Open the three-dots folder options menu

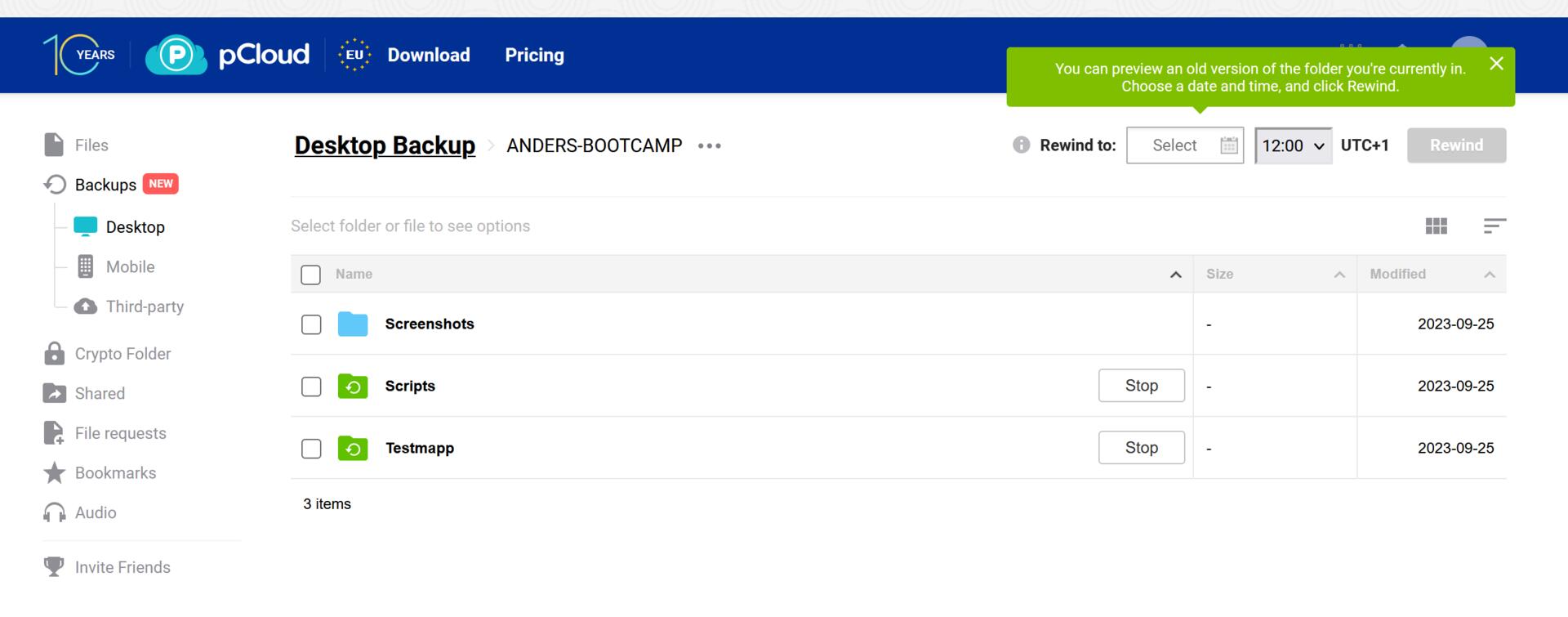(709, 146)
